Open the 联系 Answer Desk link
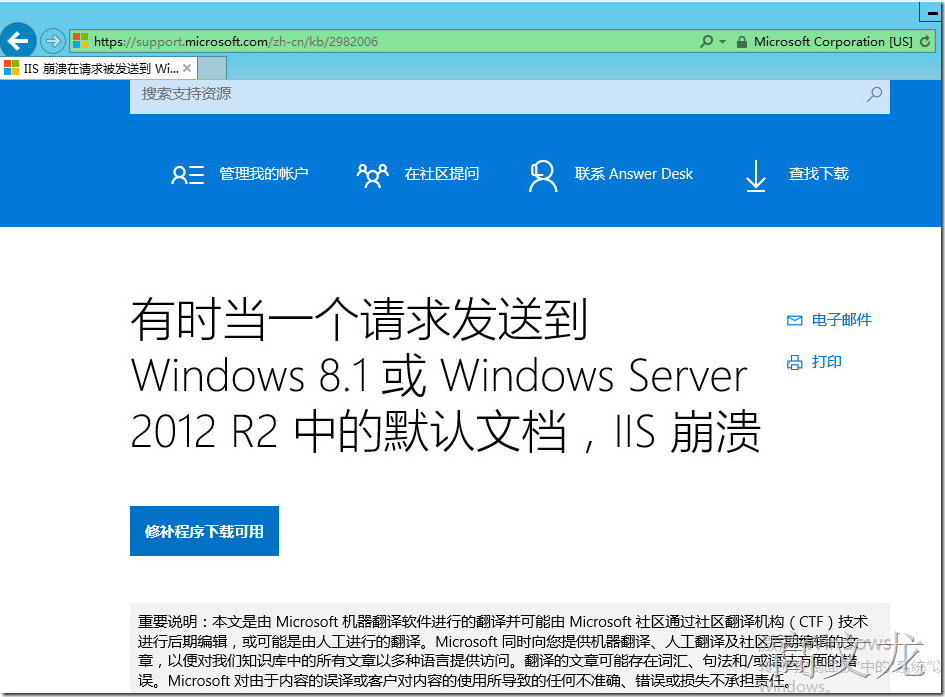 pyautogui.click(x=633, y=173)
